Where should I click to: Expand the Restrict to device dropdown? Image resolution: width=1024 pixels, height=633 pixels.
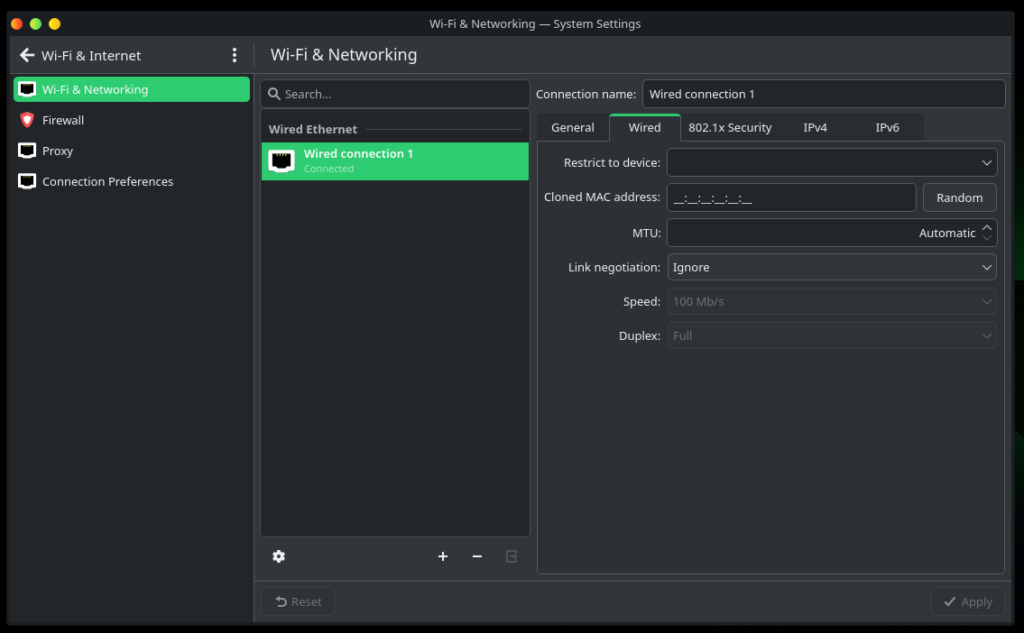click(831, 162)
